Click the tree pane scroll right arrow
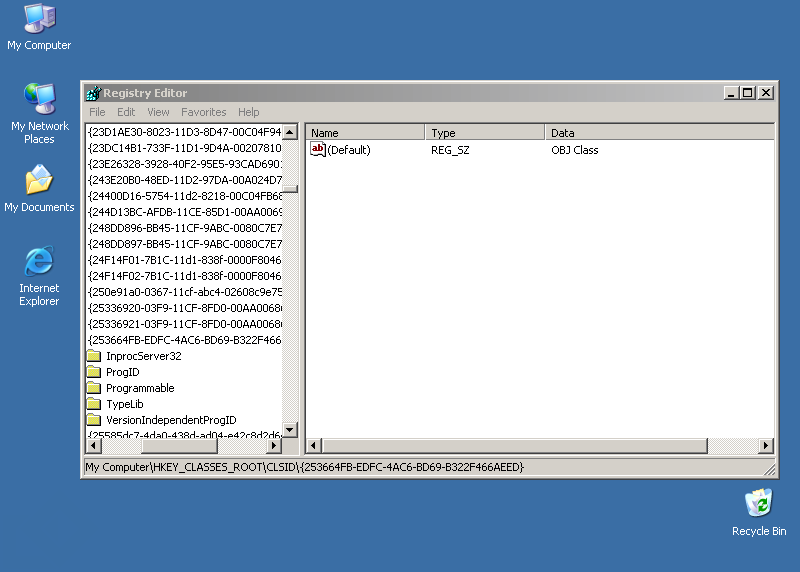This screenshot has height=572, width=800. tap(274, 445)
